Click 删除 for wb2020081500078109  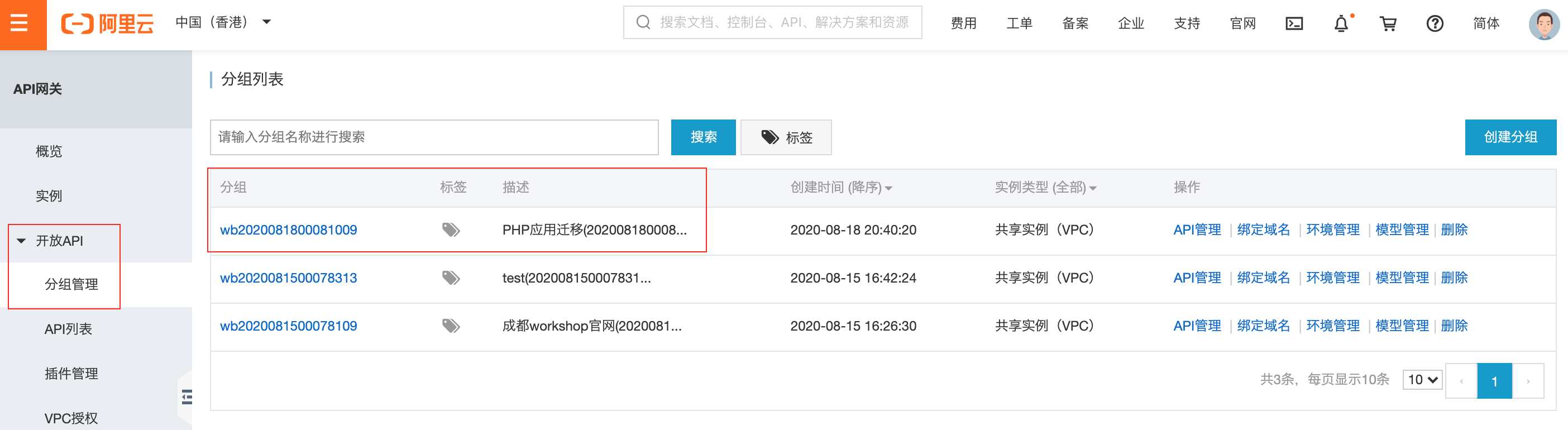pyautogui.click(x=1454, y=326)
